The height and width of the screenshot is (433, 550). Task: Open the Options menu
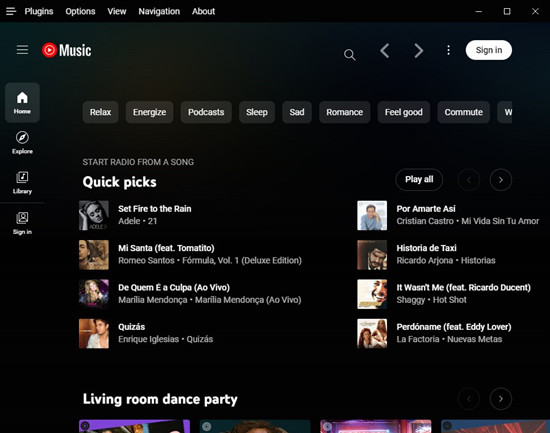(80, 11)
